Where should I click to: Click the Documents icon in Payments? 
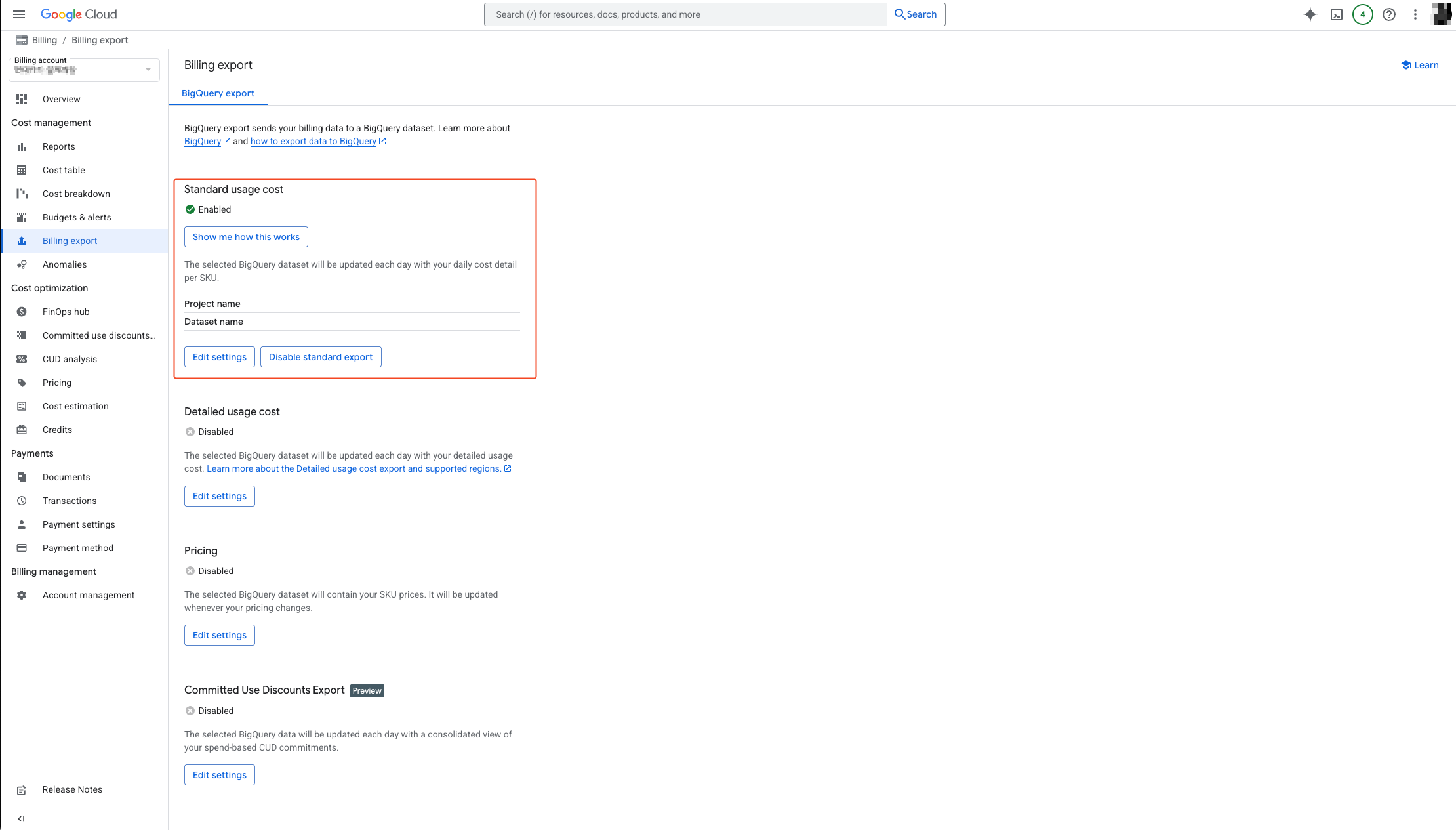tap(22, 477)
